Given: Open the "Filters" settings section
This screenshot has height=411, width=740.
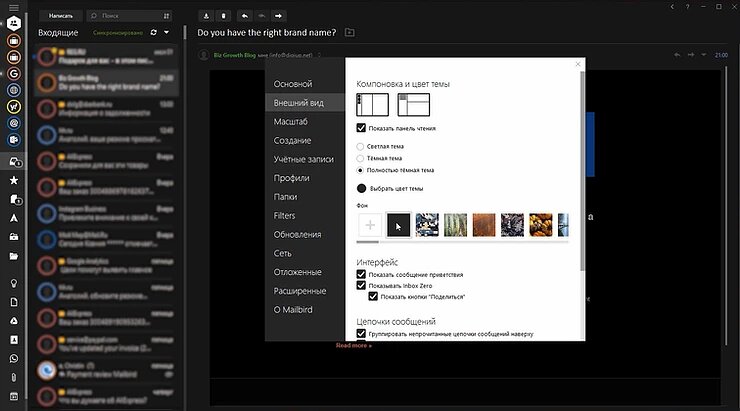Looking at the screenshot, I should [284, 216].
